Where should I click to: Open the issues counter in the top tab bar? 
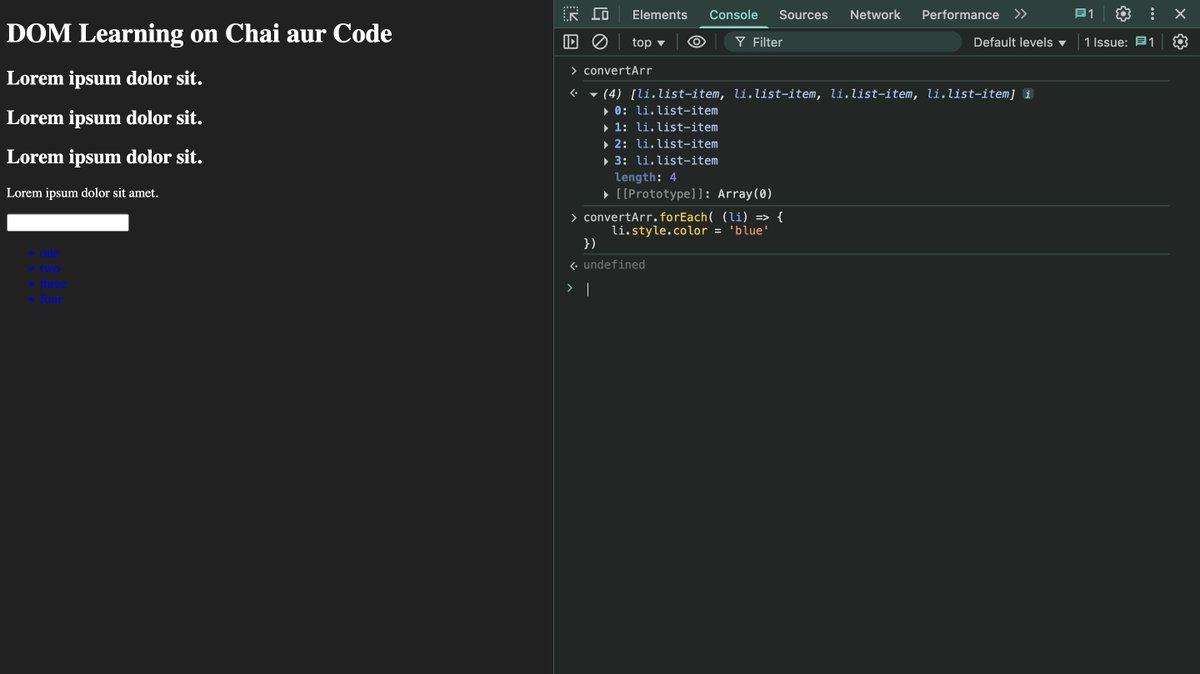tap(1084, 14)
